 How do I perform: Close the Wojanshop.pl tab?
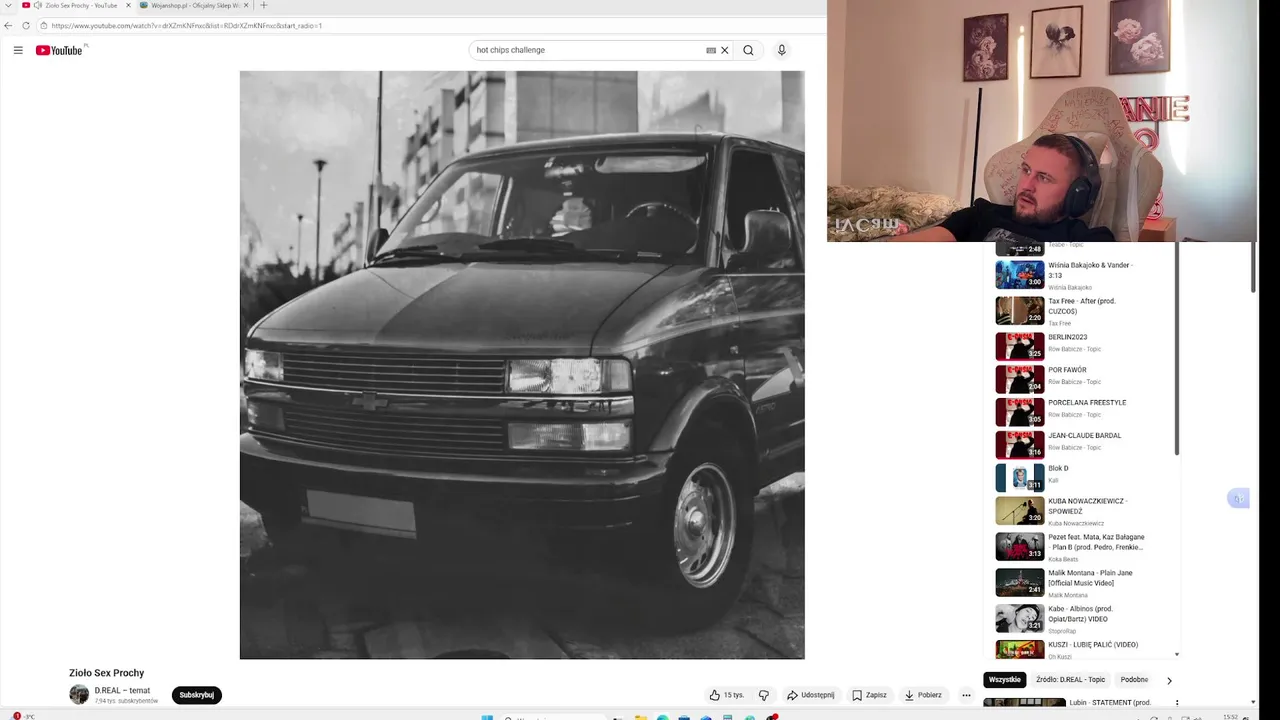point(247,5)
